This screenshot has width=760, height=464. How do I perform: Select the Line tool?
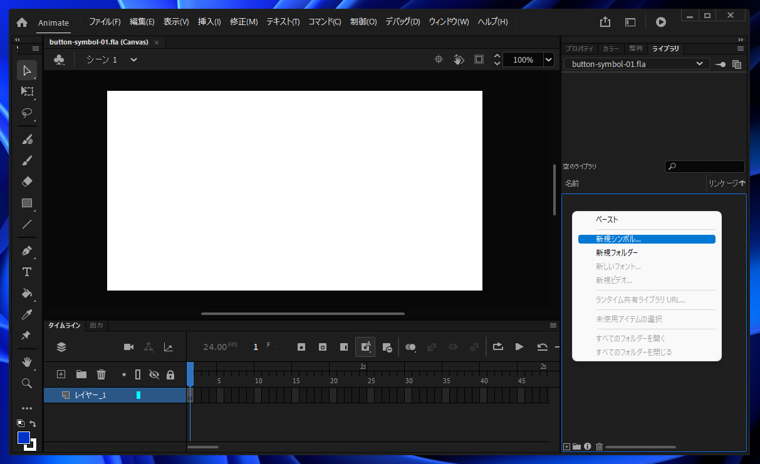(x=27, y=224)
